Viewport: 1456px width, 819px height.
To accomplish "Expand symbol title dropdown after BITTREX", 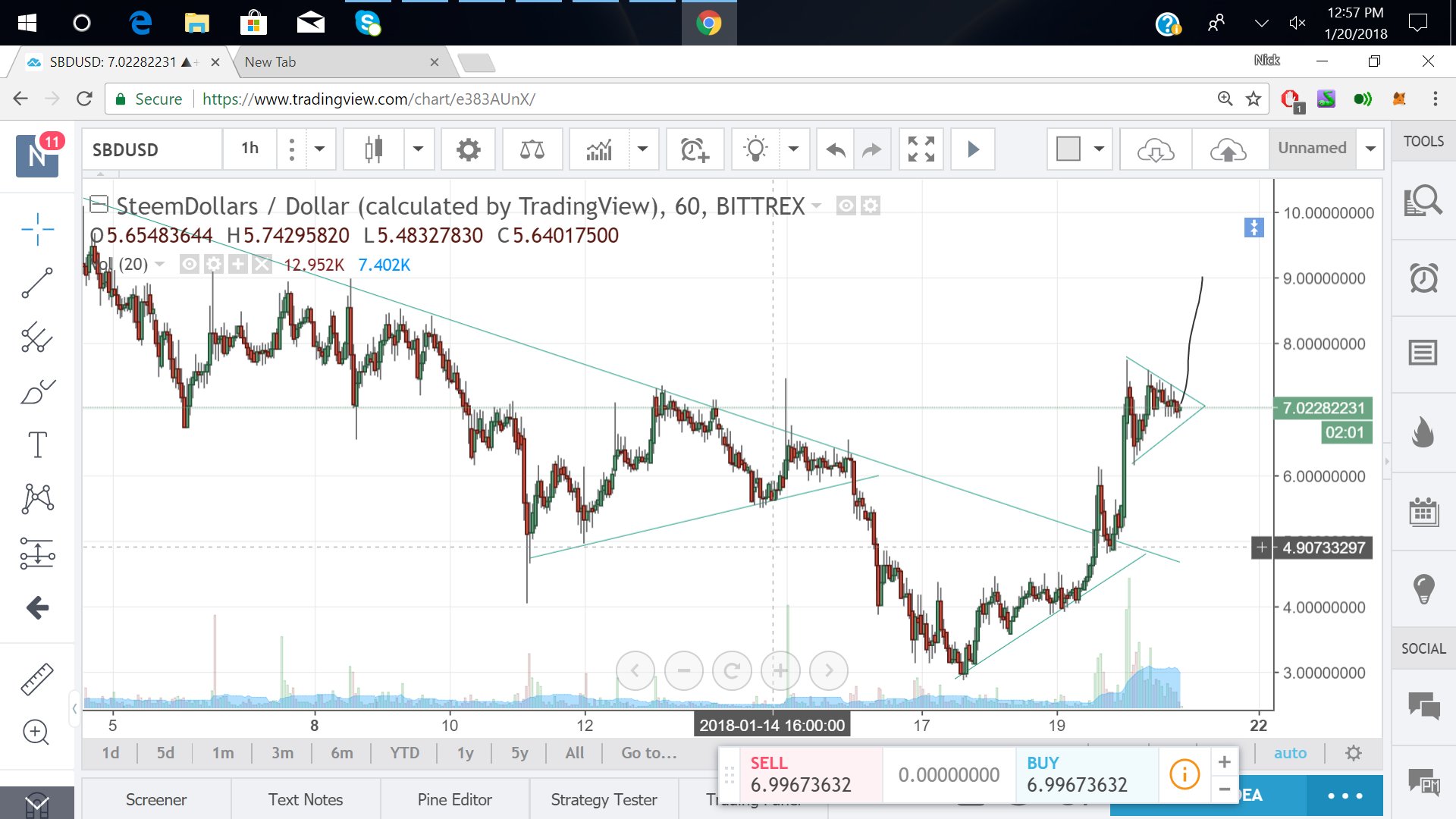I will pos(817,206).
